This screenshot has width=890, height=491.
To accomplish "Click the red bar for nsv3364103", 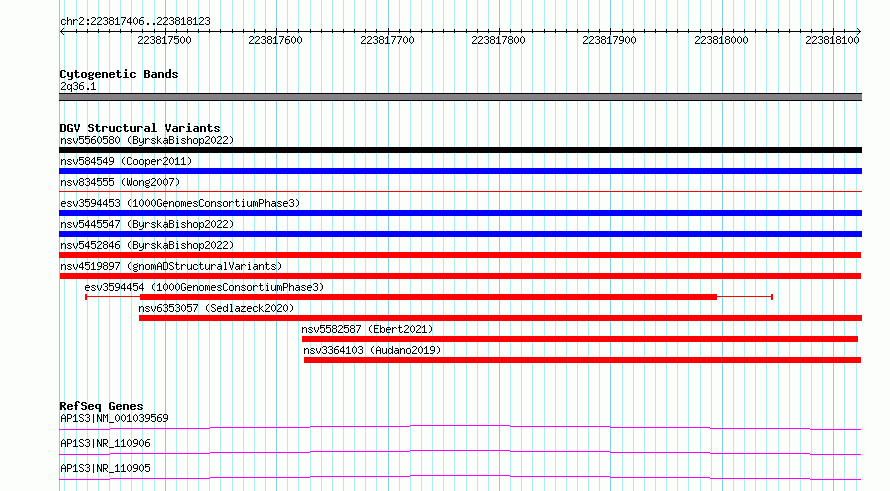I will 582,360.
